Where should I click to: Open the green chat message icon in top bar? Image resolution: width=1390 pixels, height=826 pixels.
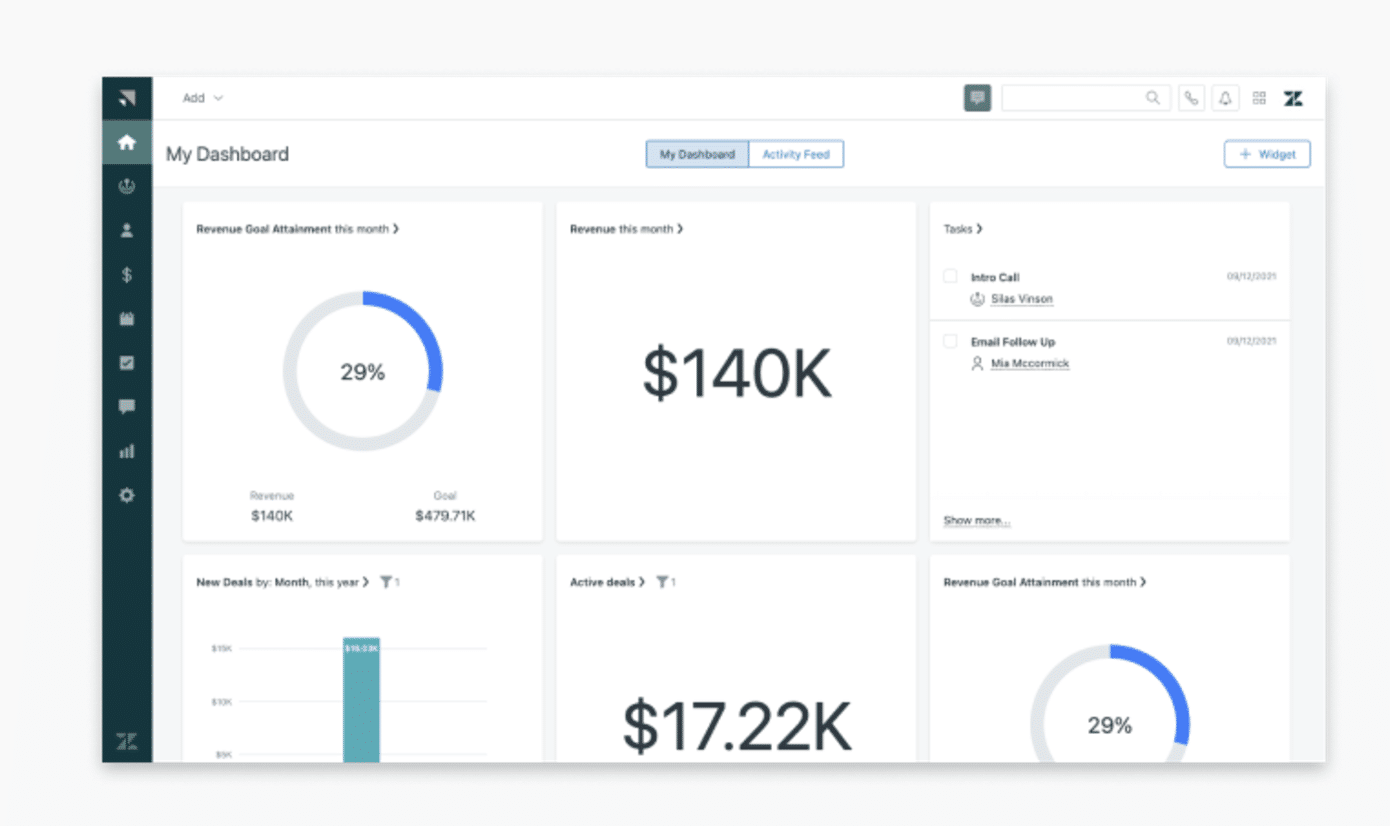coord(978,98)
